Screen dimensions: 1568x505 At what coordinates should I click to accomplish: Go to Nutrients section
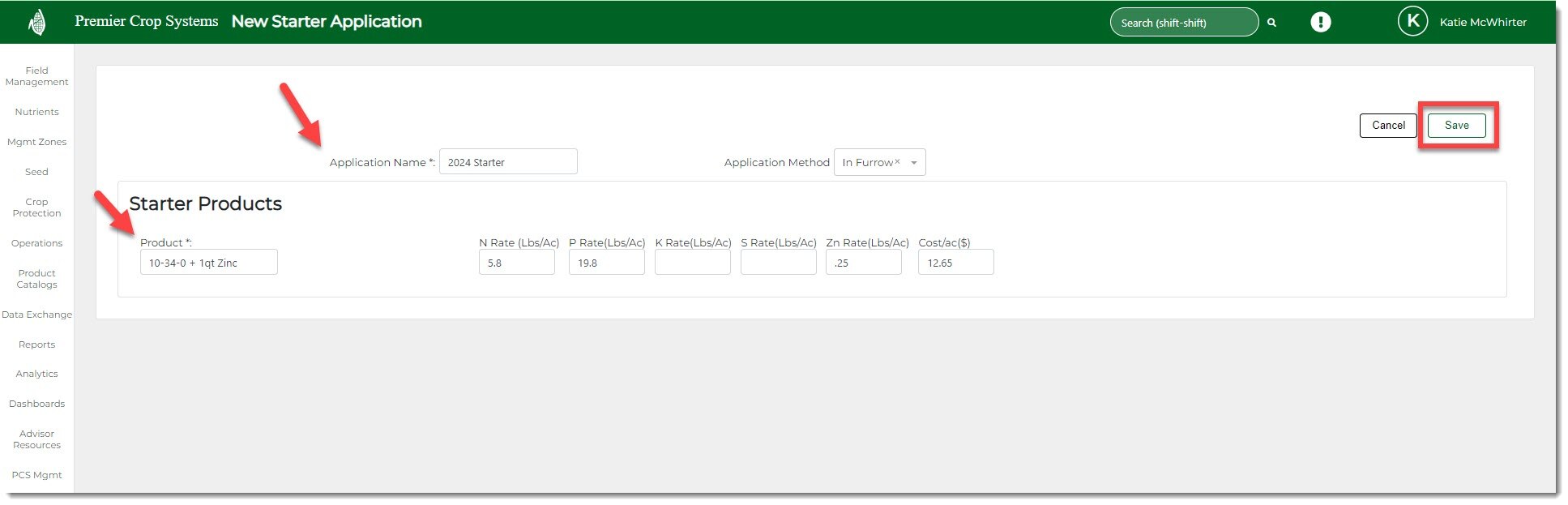(x=36, y=112)
